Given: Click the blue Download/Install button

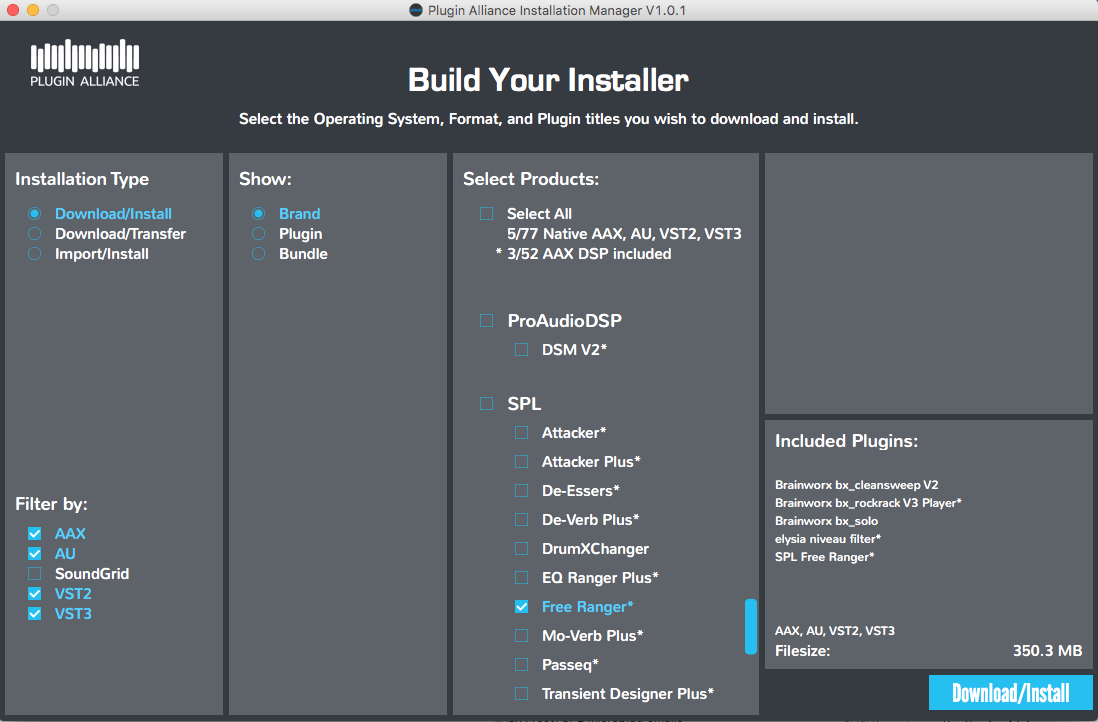Looking at the screenshot, I should (x=1010, y=693).
